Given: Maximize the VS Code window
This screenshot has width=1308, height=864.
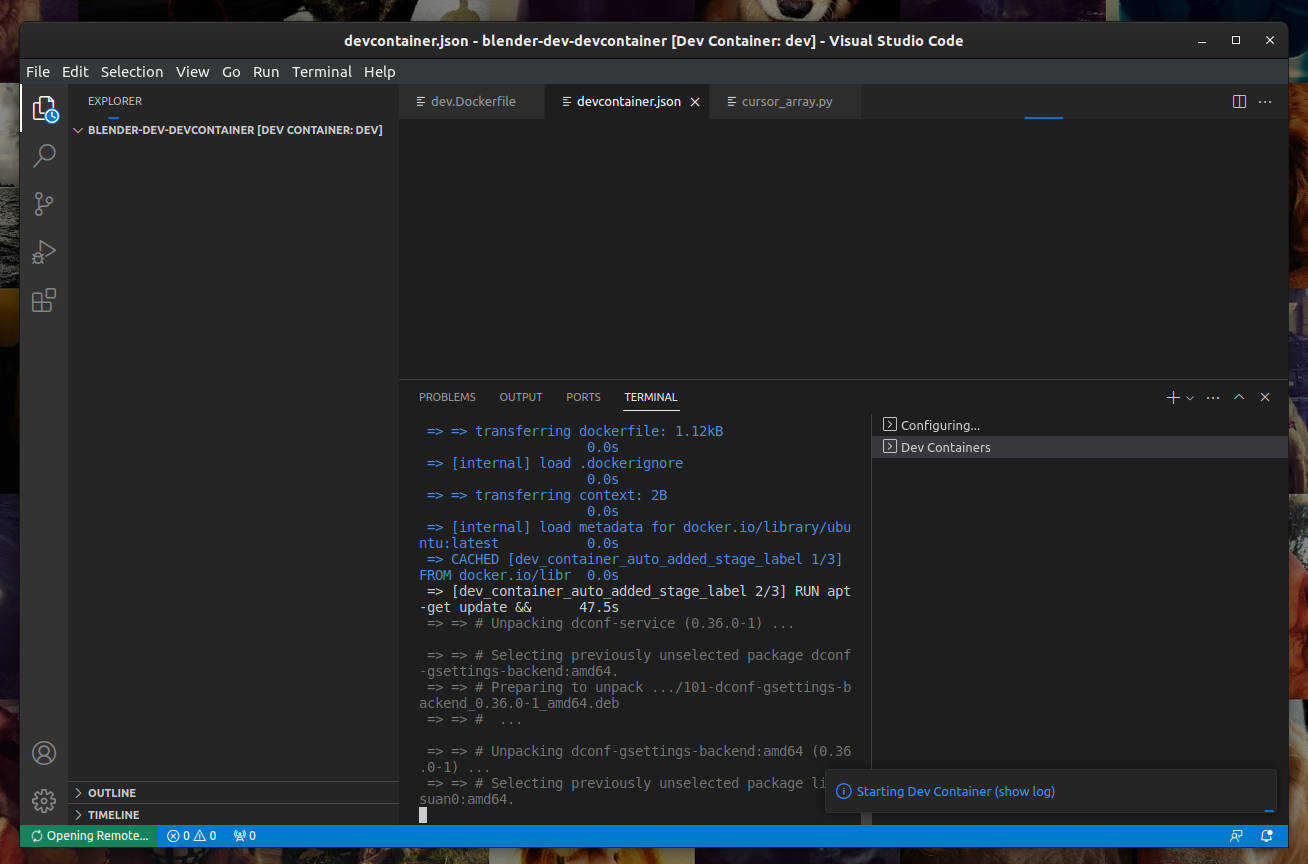Looking at the screenshot, I should [1236, 40].
